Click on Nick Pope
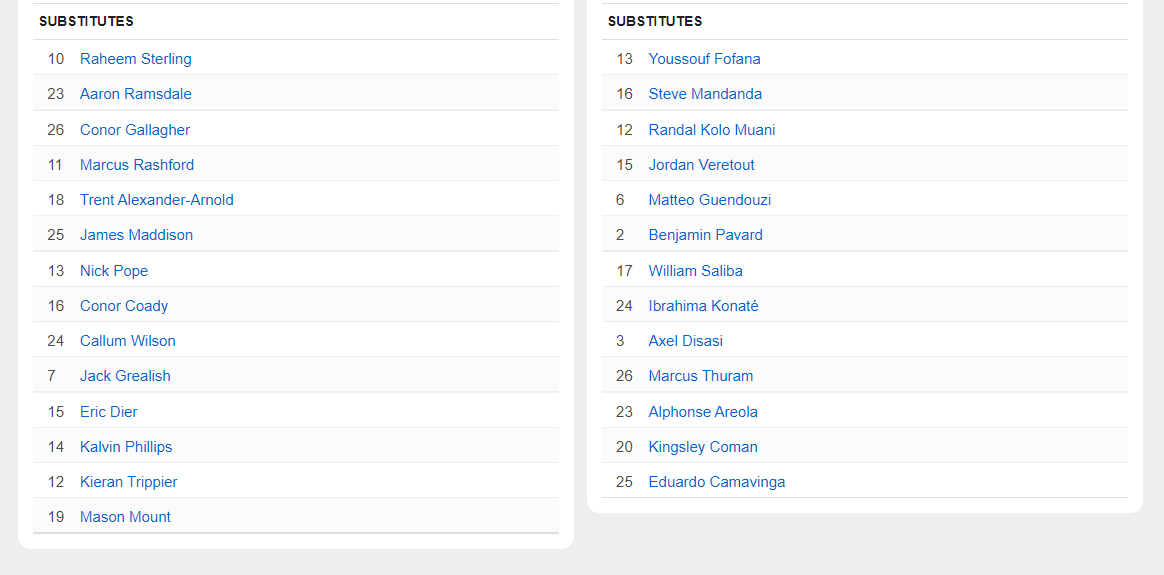 113,271
